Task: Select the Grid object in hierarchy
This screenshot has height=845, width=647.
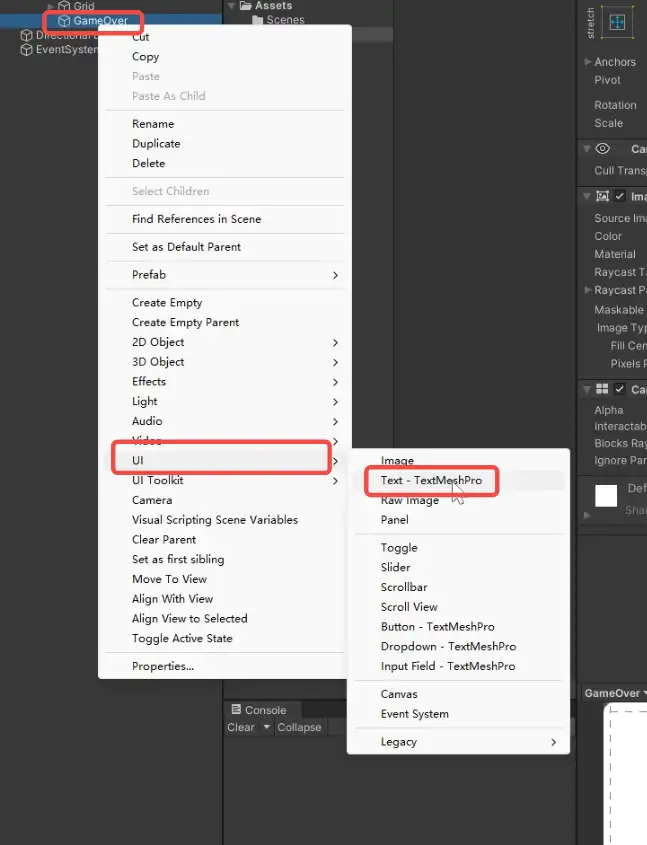Action: (x=84, y=6)
